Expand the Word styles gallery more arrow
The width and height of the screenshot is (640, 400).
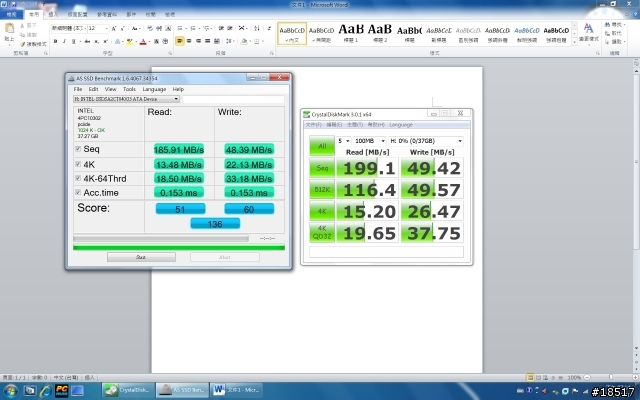point(575,42)
